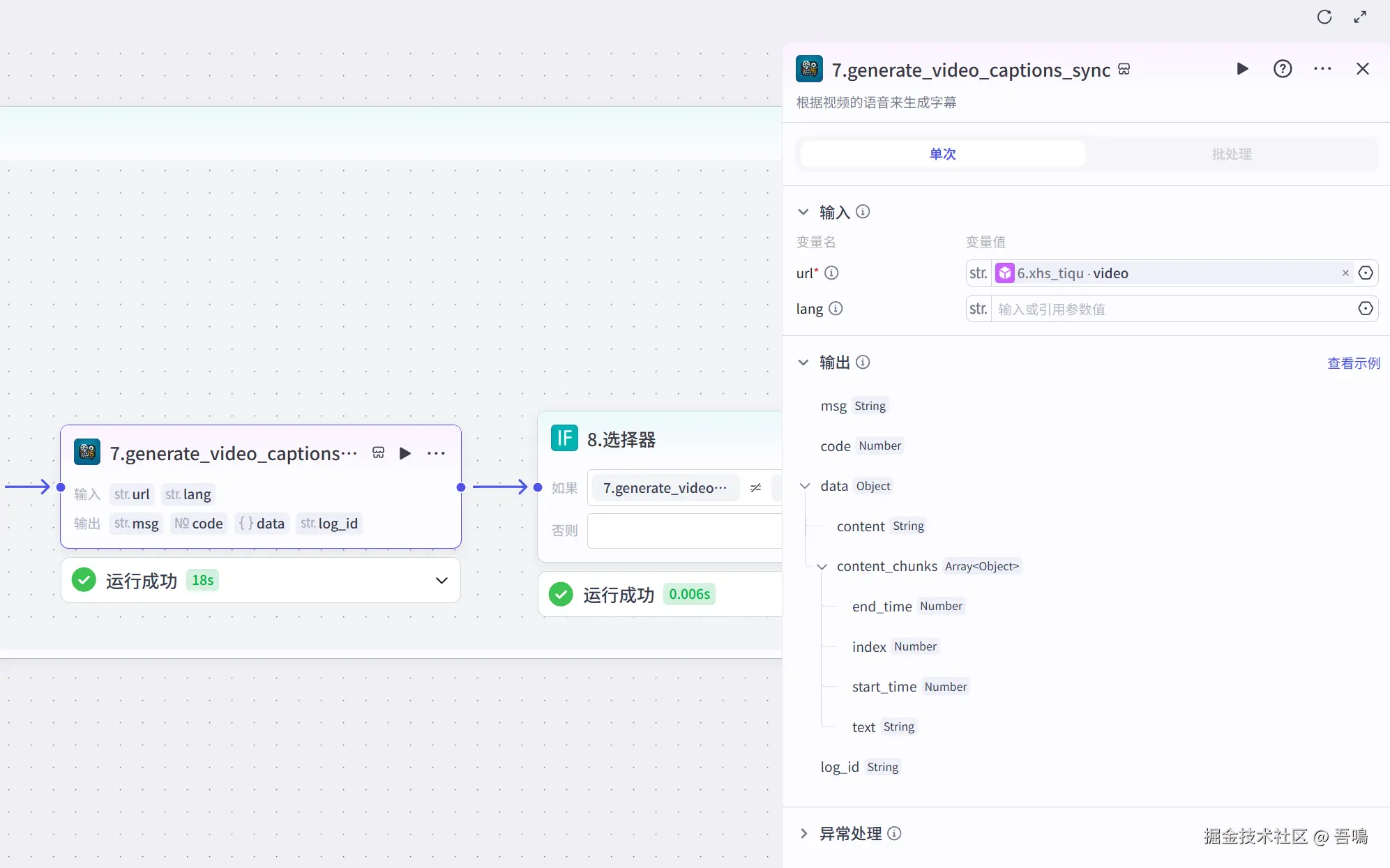Open variable picker for url field

point(1366,273)
